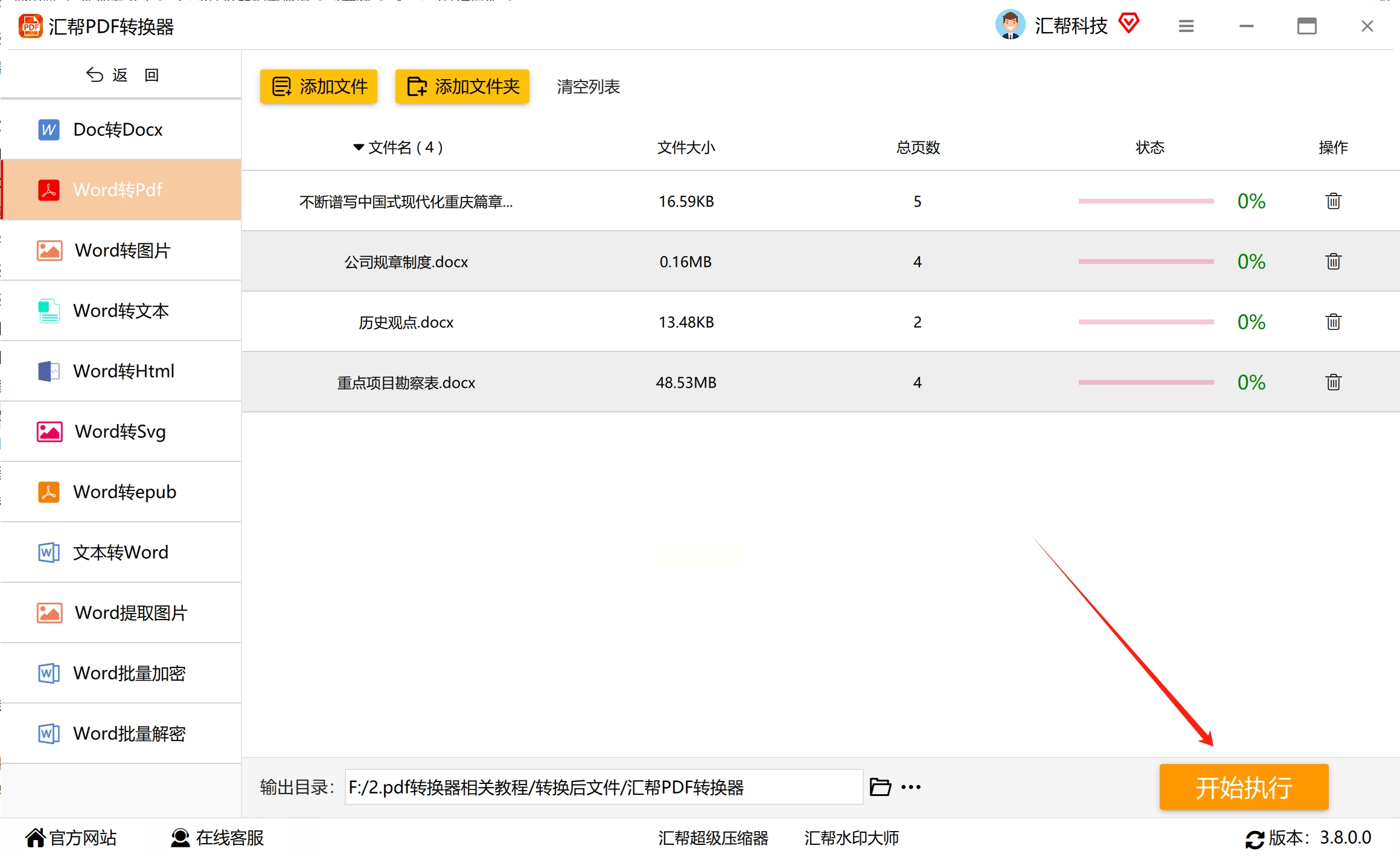Click progress bar of first file row

1145,201
